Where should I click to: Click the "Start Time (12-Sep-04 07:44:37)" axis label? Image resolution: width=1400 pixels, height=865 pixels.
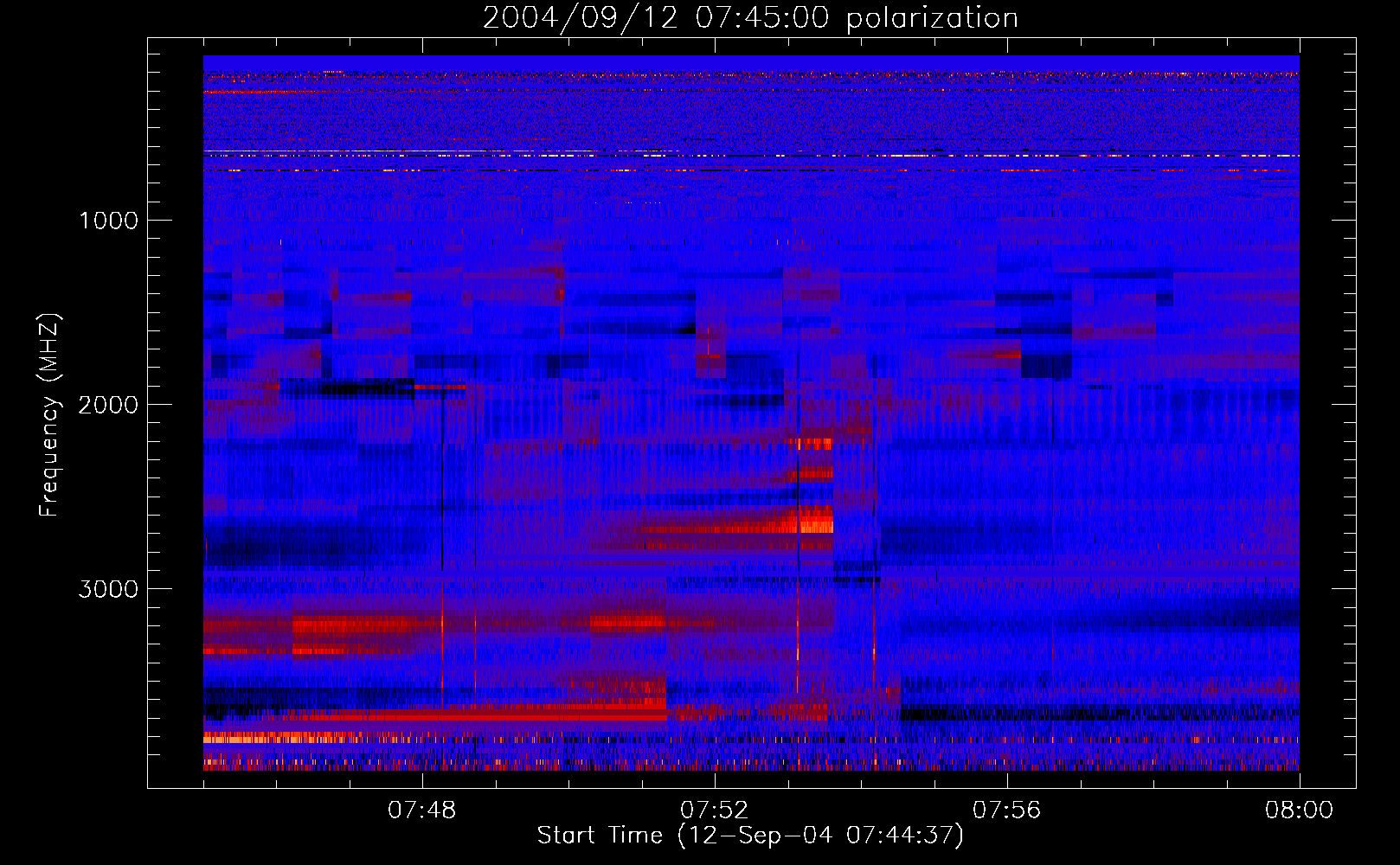point(750,835)
